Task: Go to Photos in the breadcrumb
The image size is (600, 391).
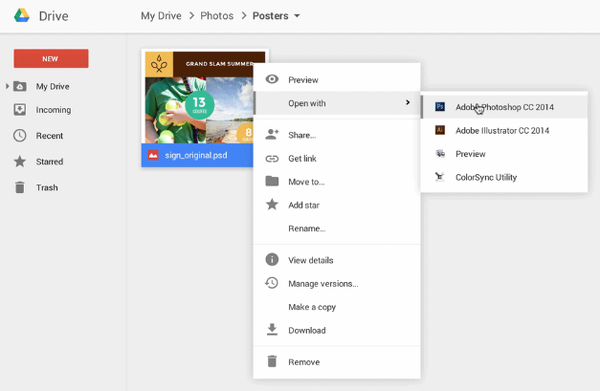Action: pos(217,16)
